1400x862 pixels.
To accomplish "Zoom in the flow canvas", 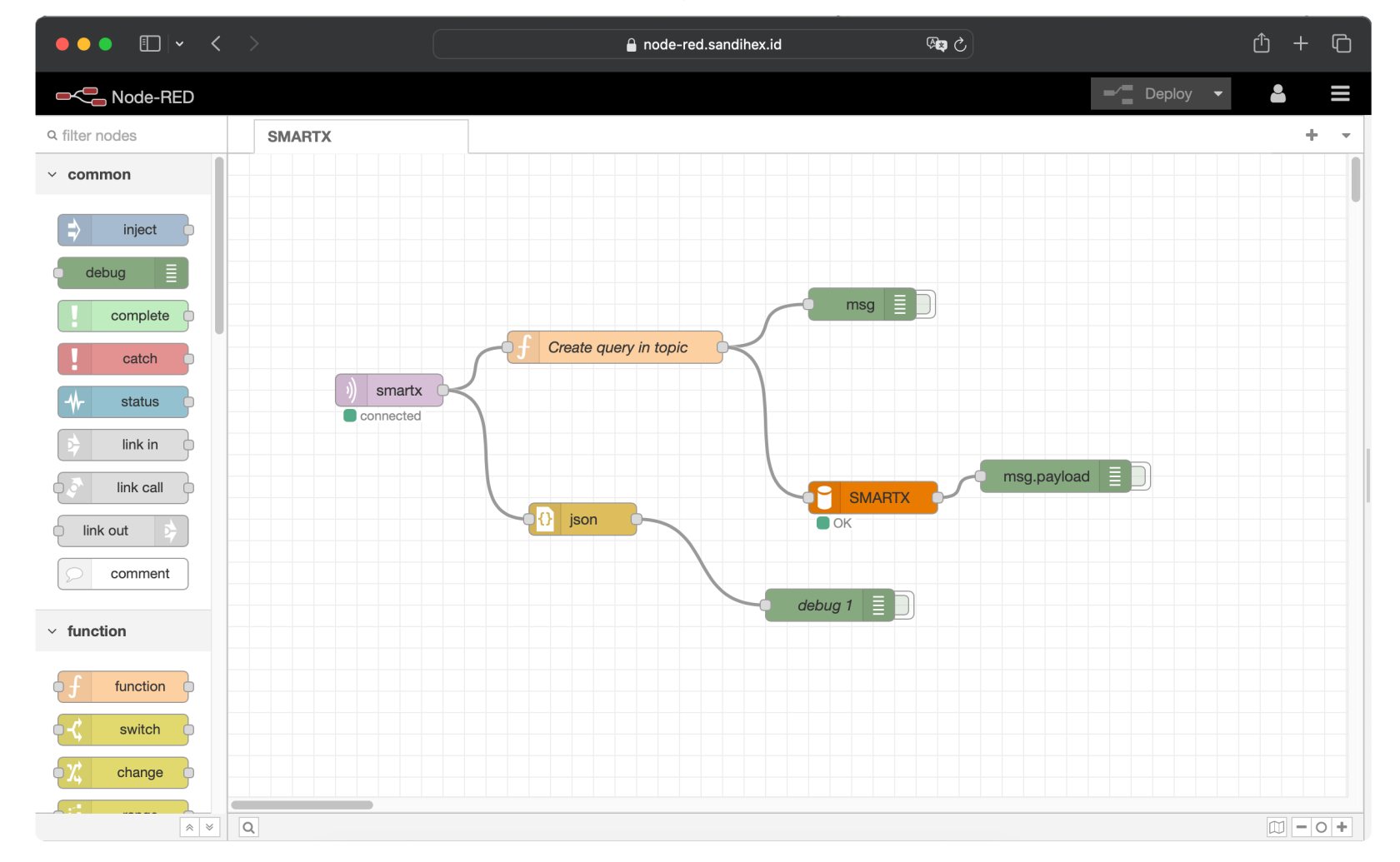I will click(x=1342, y=827).
